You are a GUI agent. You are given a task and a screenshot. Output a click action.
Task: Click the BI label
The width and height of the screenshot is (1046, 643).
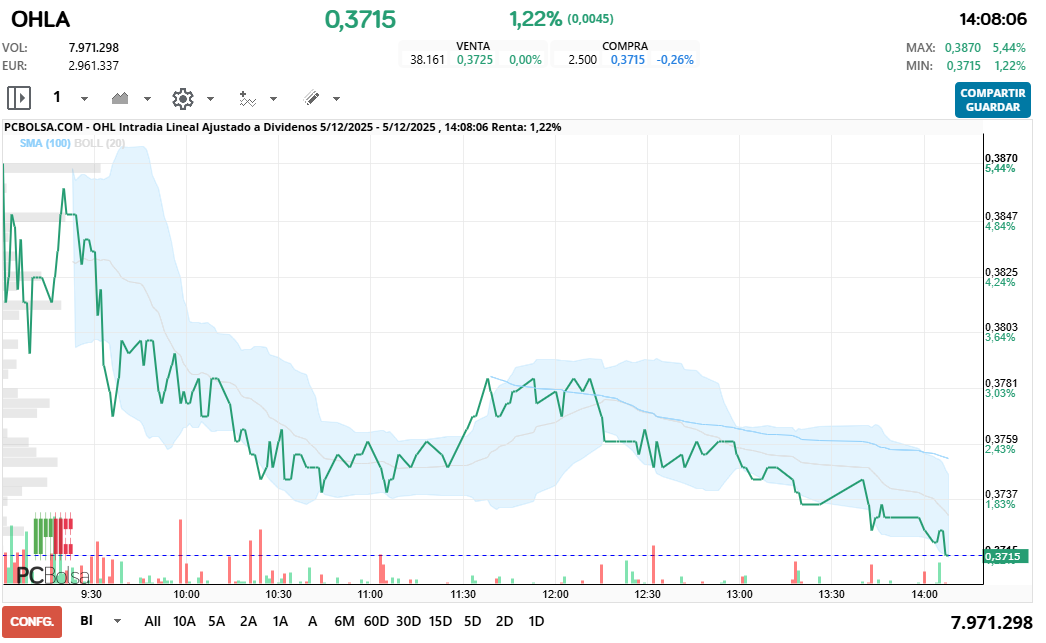coord(87,620)
